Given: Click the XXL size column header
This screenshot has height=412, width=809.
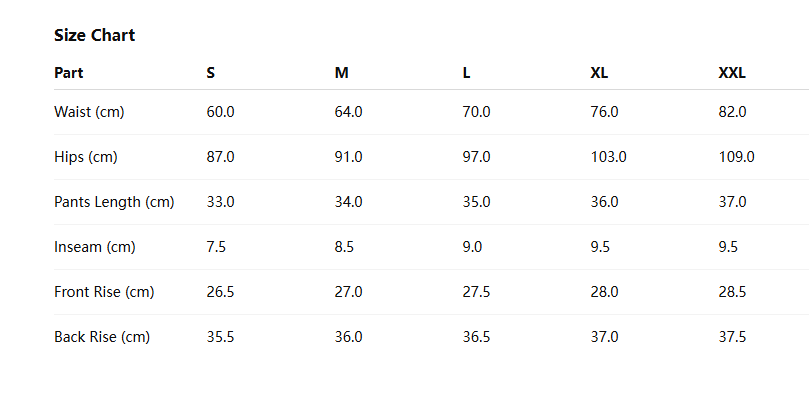Looking at the screenshot, I should pyautogui.click(x=732, y=73).
